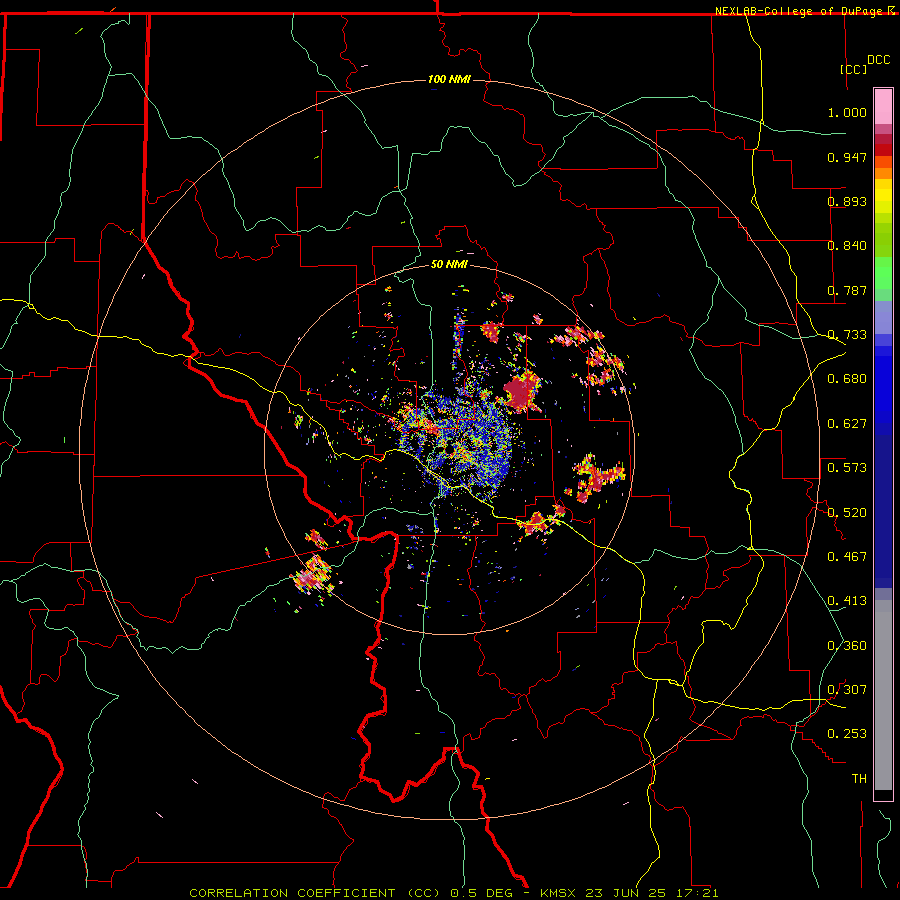Click the 0.627 scale value

click(x=847, y=424)
